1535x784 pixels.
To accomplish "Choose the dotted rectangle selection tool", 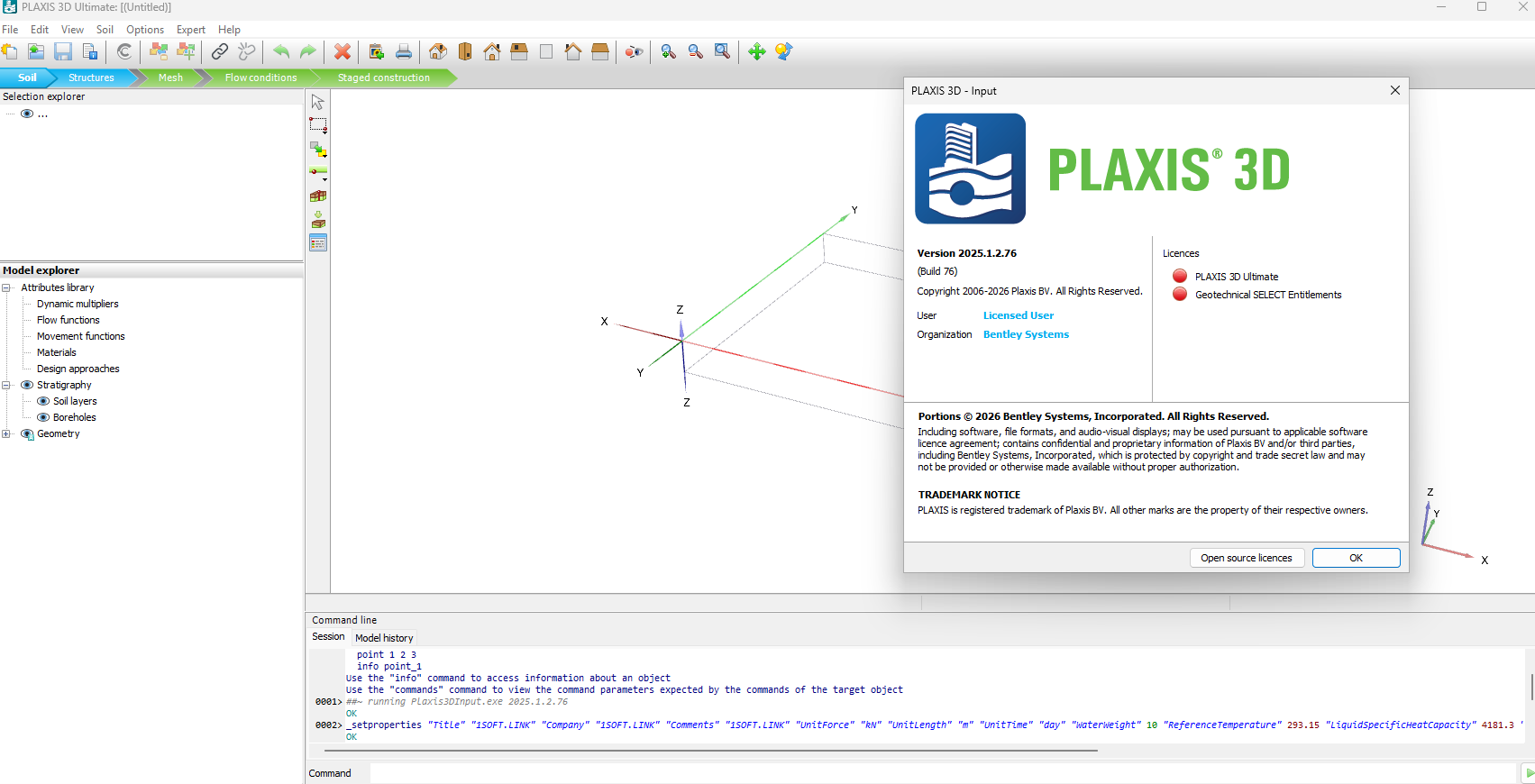I will [318, 123].
